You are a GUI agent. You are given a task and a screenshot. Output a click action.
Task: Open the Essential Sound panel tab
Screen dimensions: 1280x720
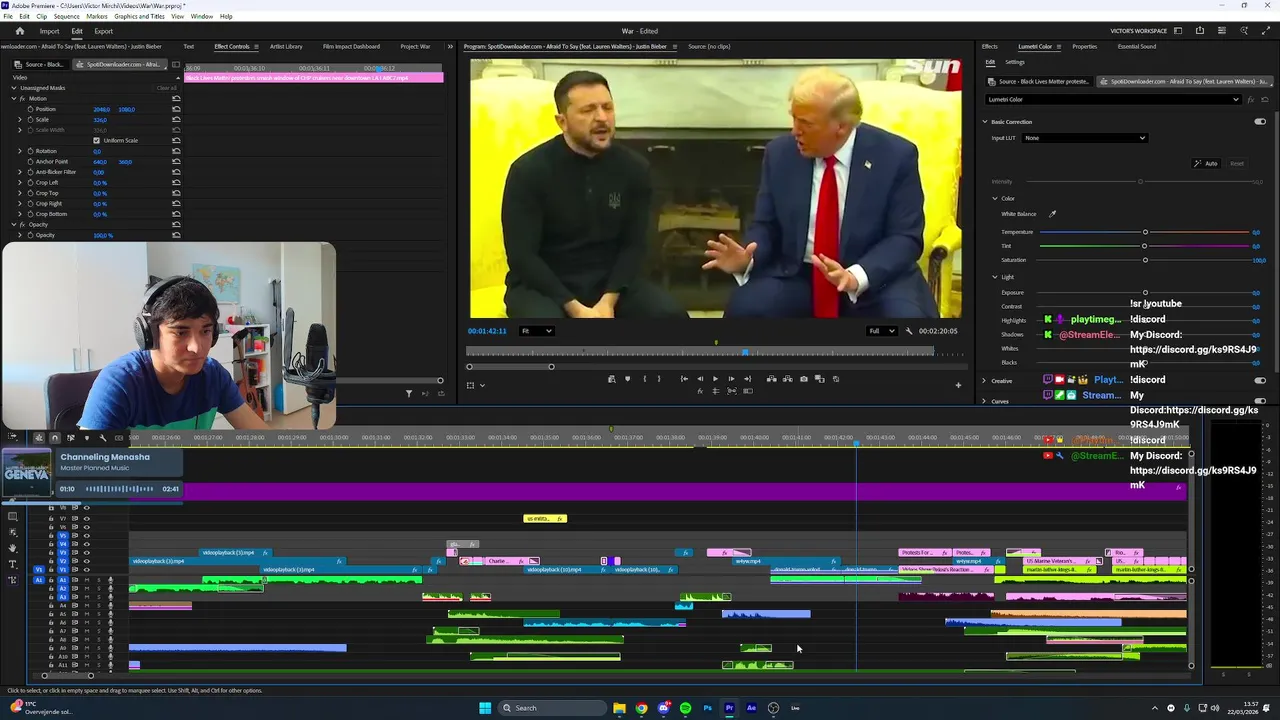pos(1137,46)
